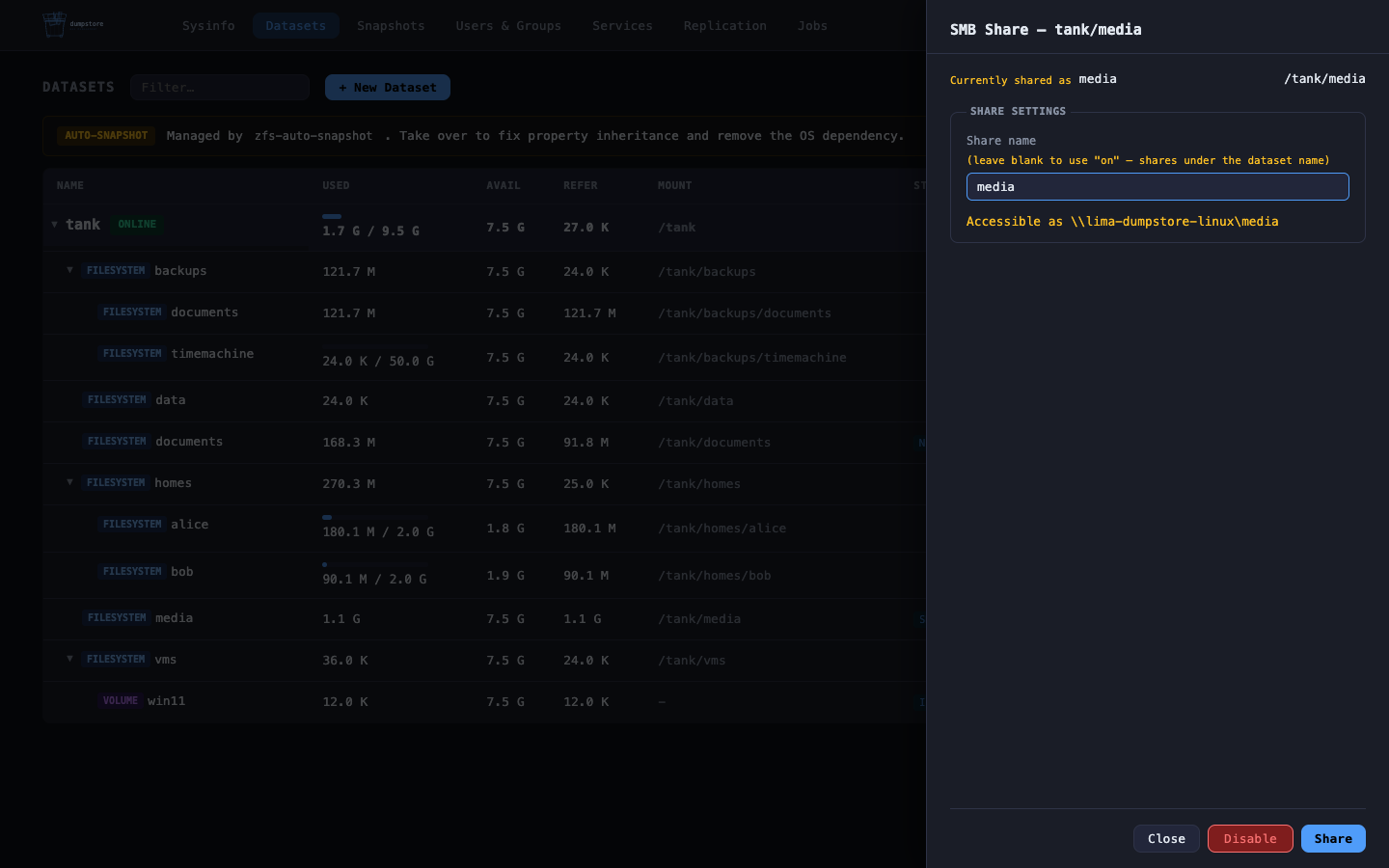Click the ONLINE status badge
This screenshot has height=868, width=1389.
(137, 225)
